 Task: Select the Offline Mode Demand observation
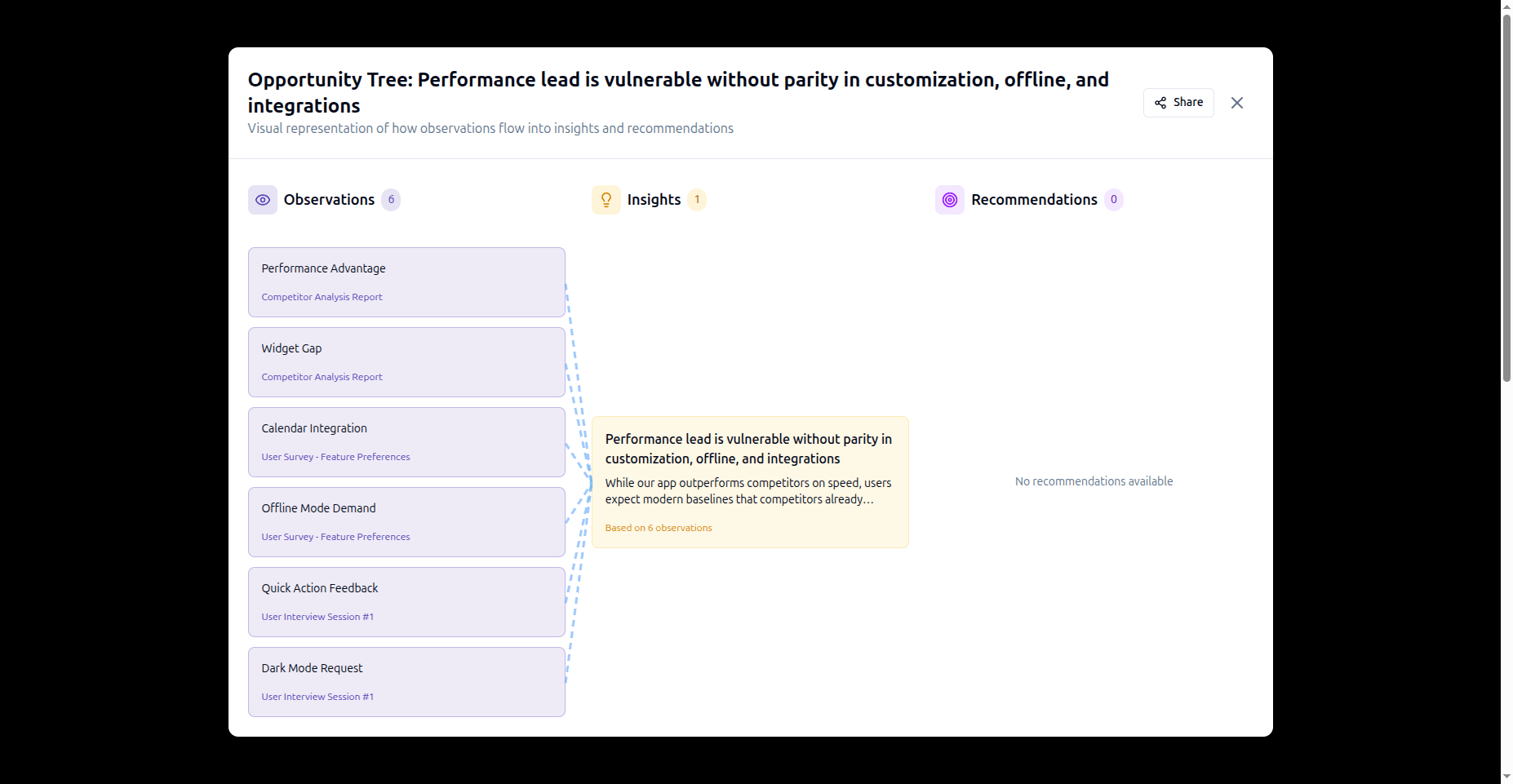[406, 521]
